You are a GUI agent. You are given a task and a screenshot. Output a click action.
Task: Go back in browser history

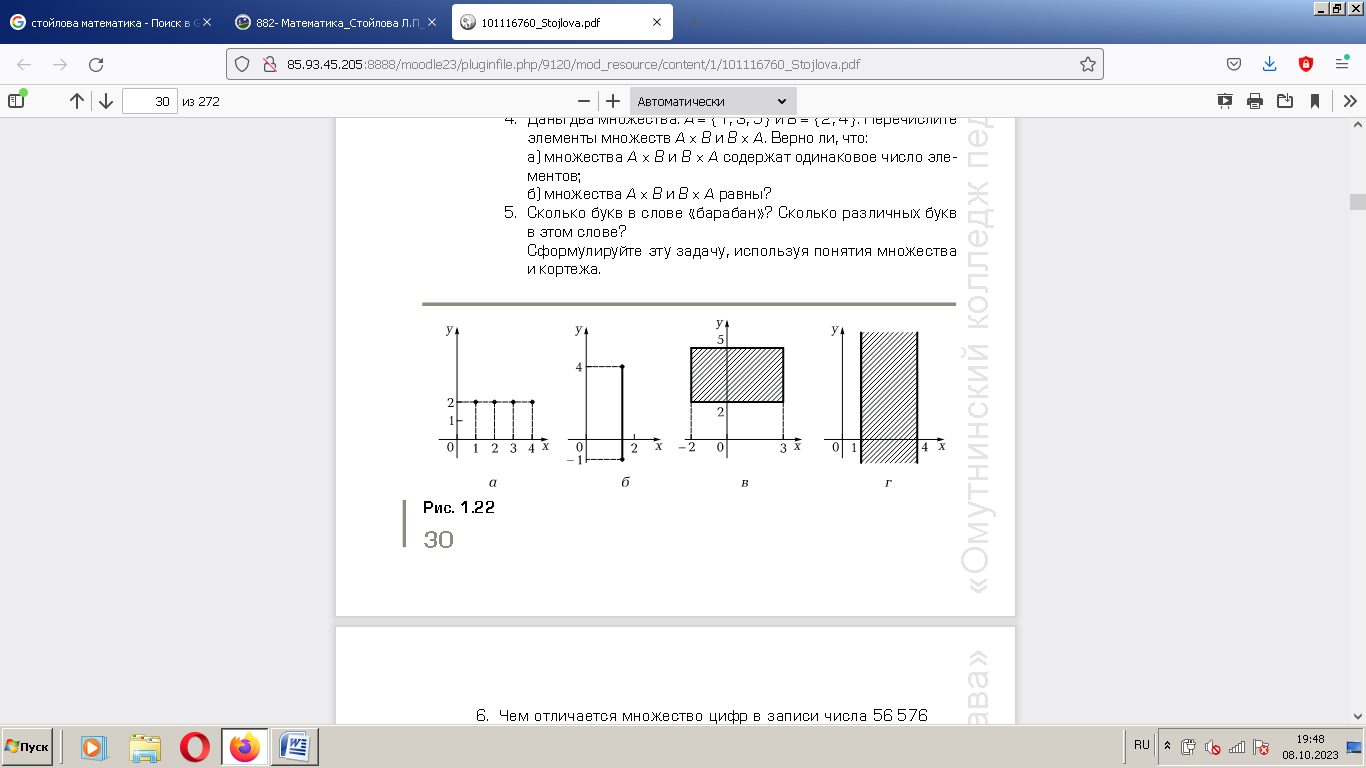24,64
